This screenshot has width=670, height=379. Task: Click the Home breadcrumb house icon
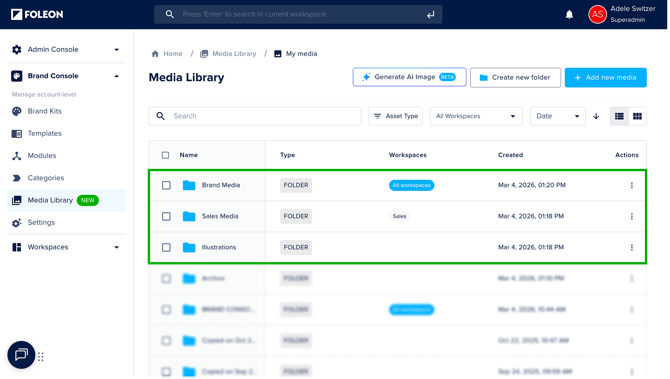pos(155,54)
